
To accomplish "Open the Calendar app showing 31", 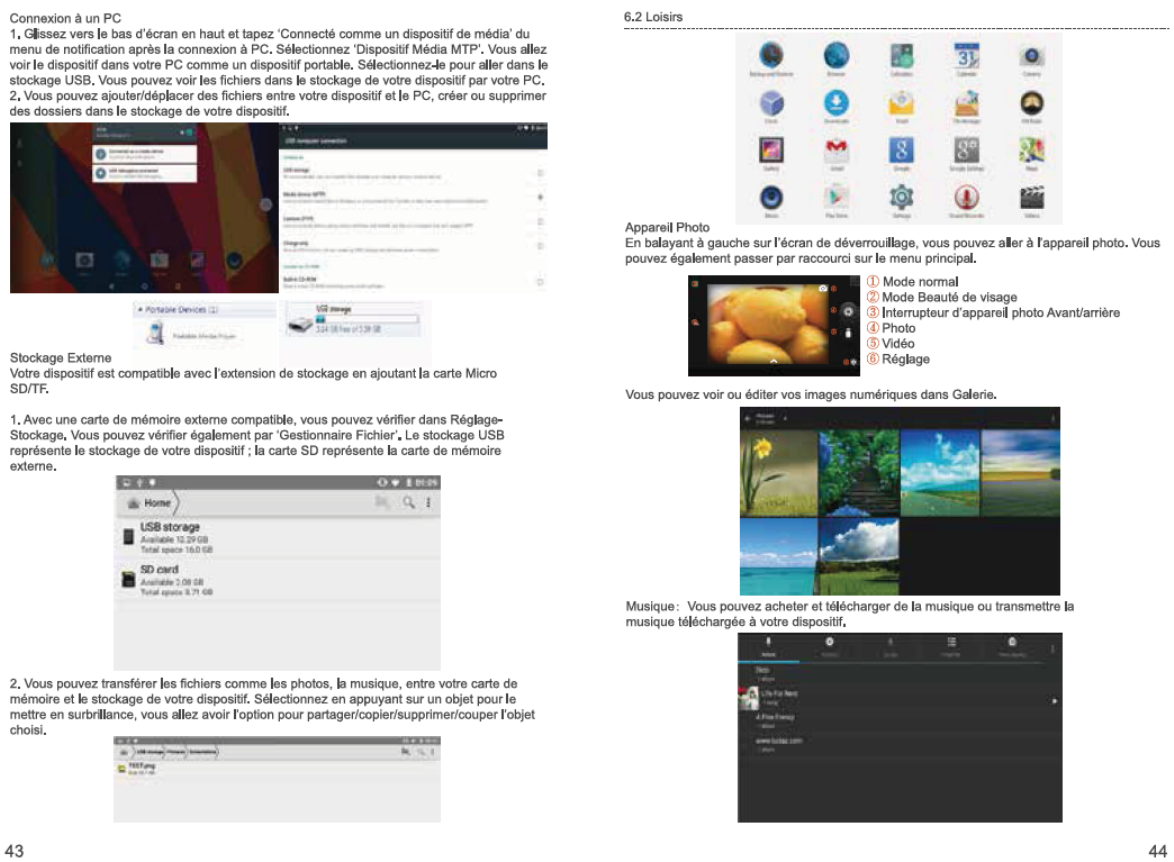I will tap(967, 56).
